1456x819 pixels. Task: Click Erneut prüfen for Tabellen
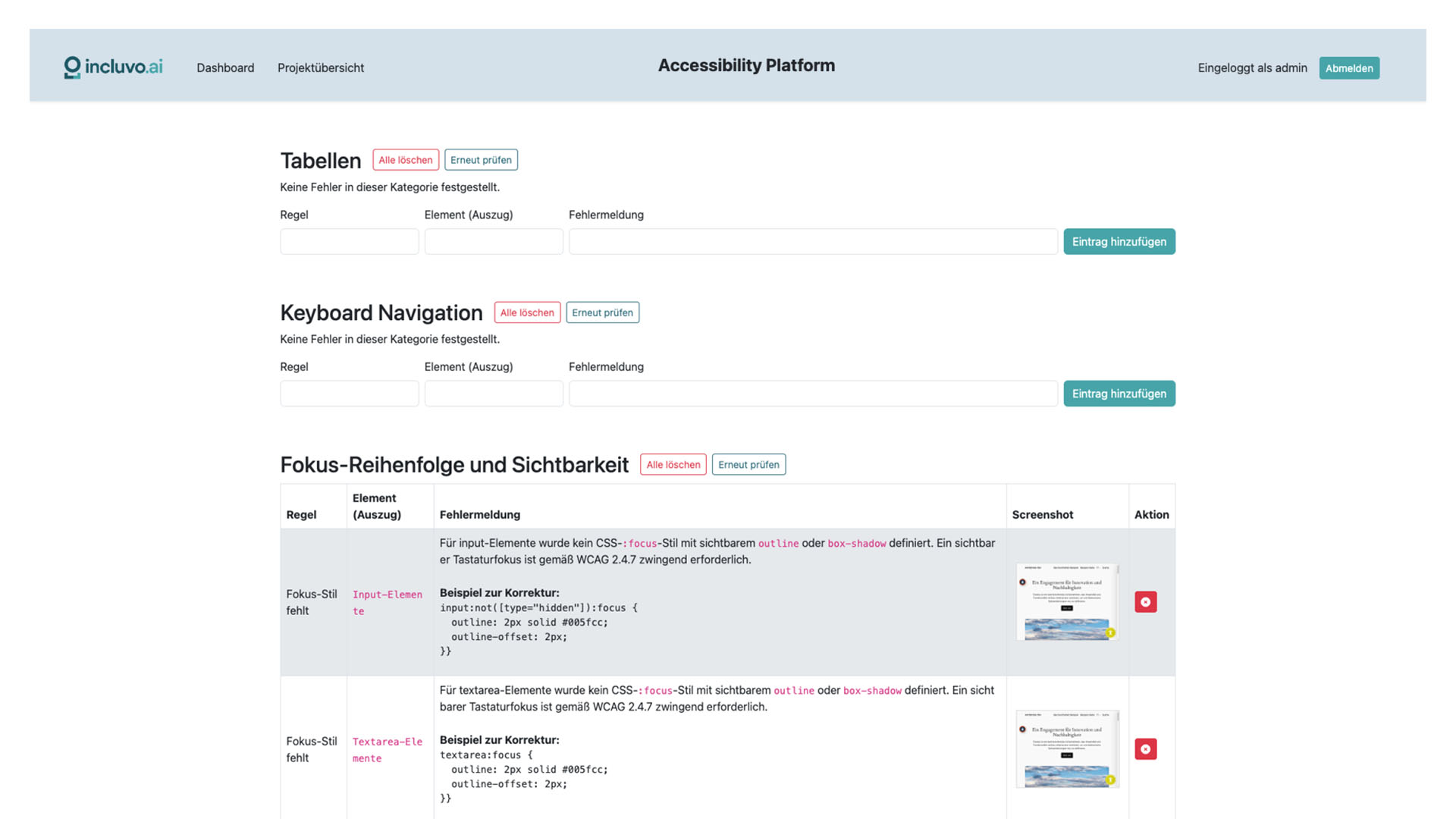pyautogui.click(x=481, y=160)
